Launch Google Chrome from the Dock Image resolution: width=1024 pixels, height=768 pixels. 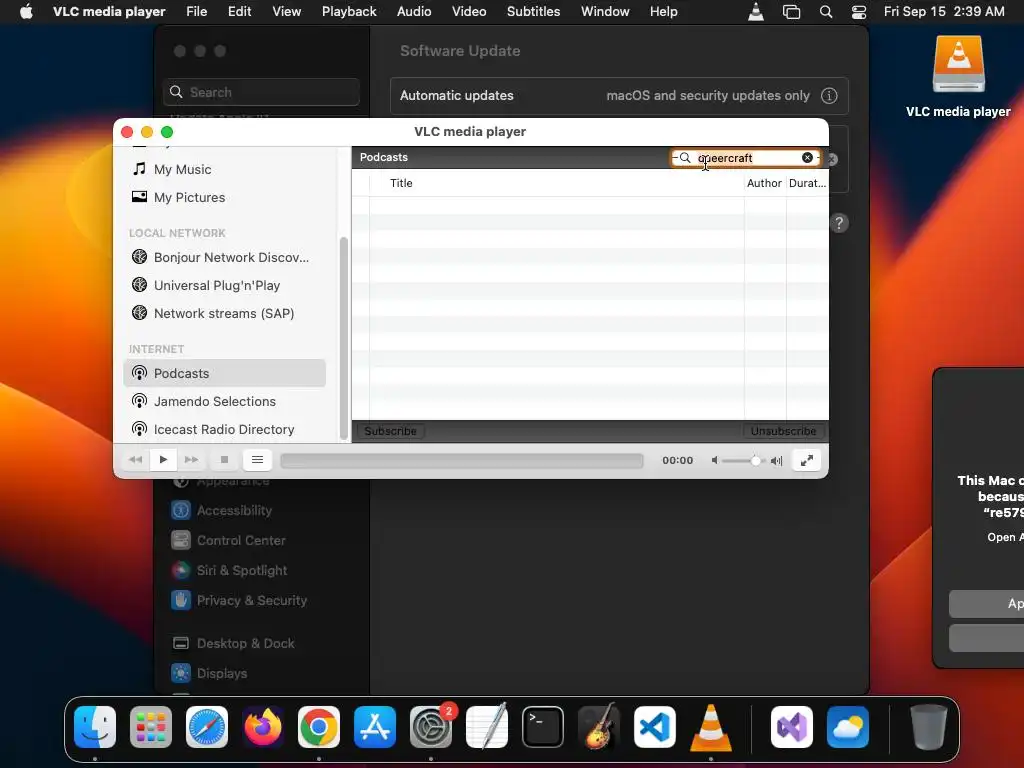pos(319,727)
